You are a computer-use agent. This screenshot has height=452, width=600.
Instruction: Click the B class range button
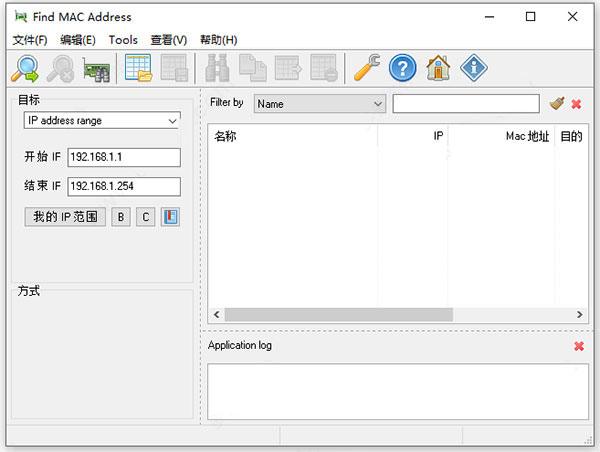pyautogui.click(x=121, y=217)
